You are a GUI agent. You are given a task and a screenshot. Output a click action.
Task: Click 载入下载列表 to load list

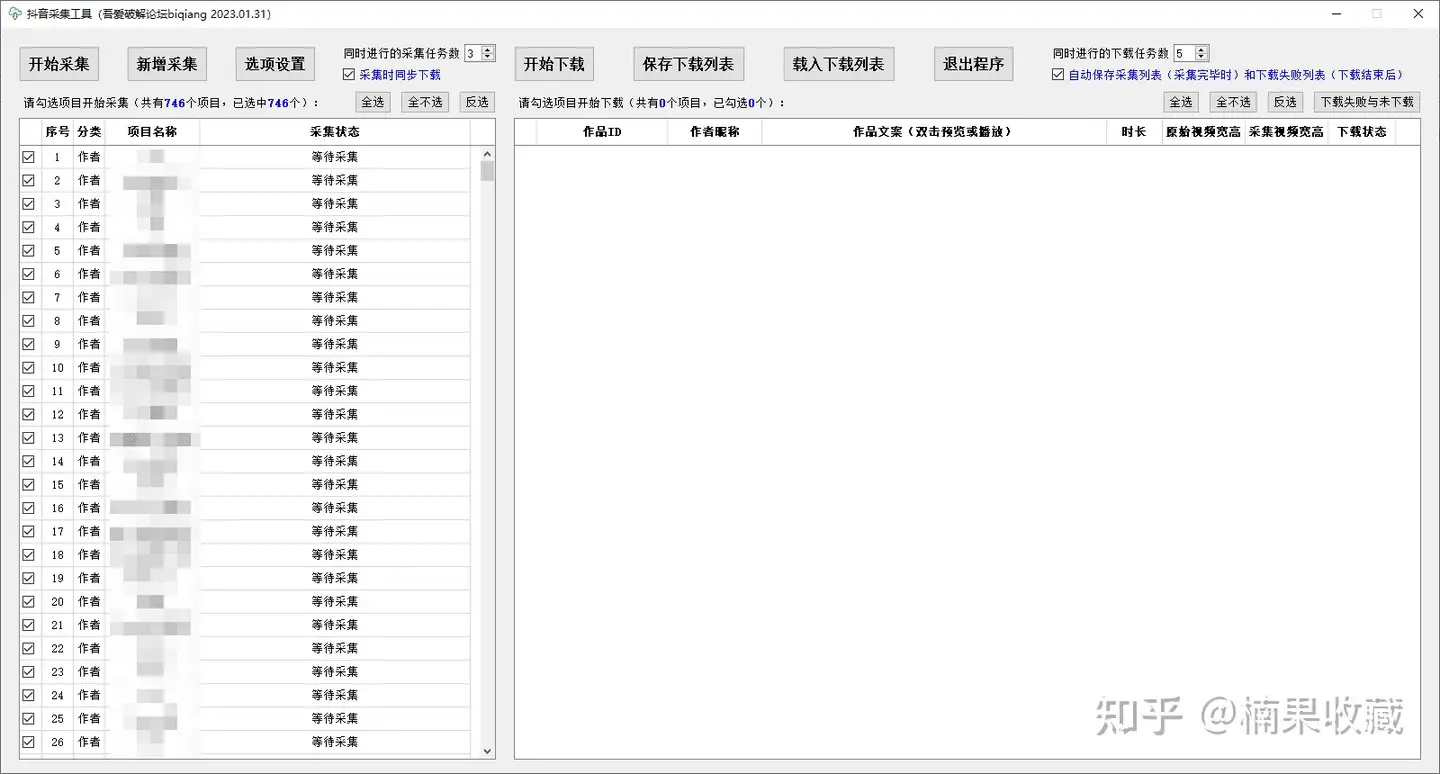(x=838, y=64)
